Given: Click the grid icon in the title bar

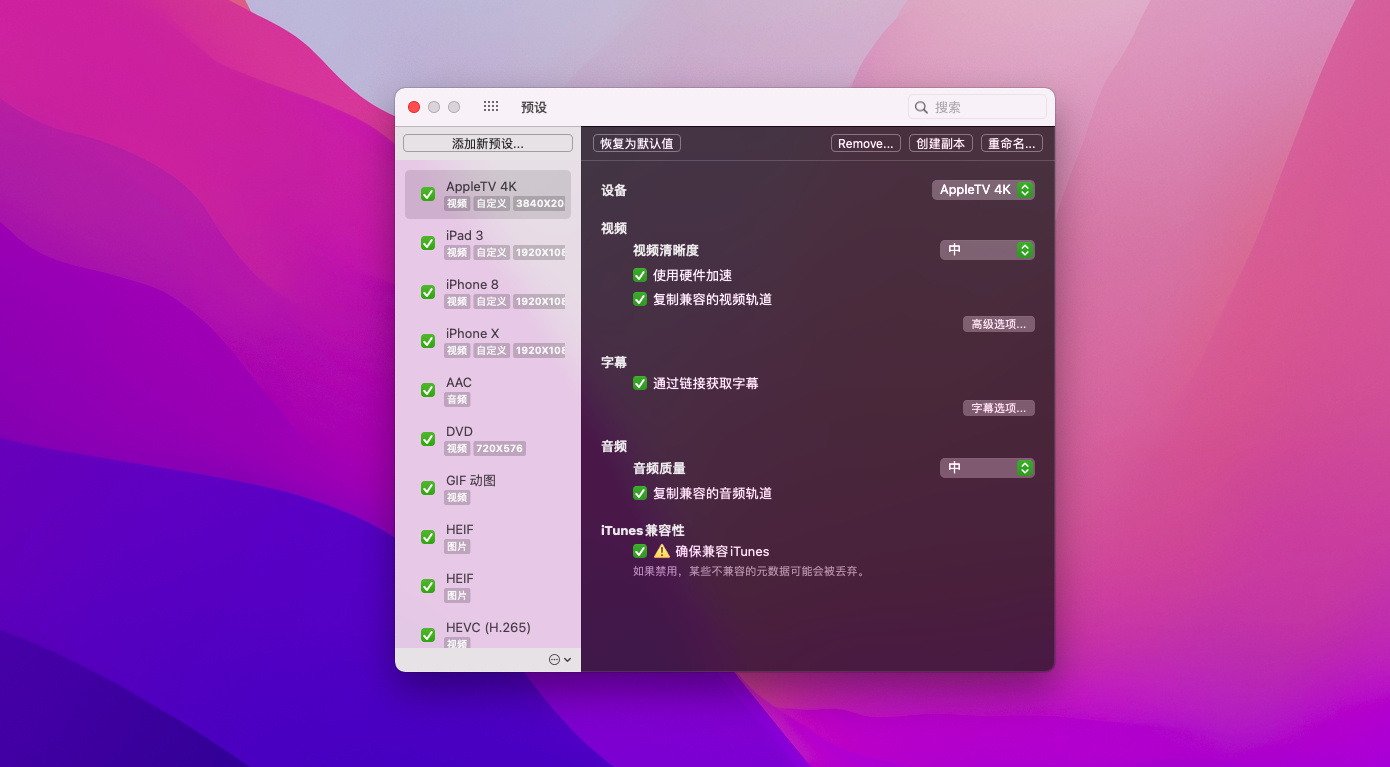Looking at the screenshot, I should (491, 105).
